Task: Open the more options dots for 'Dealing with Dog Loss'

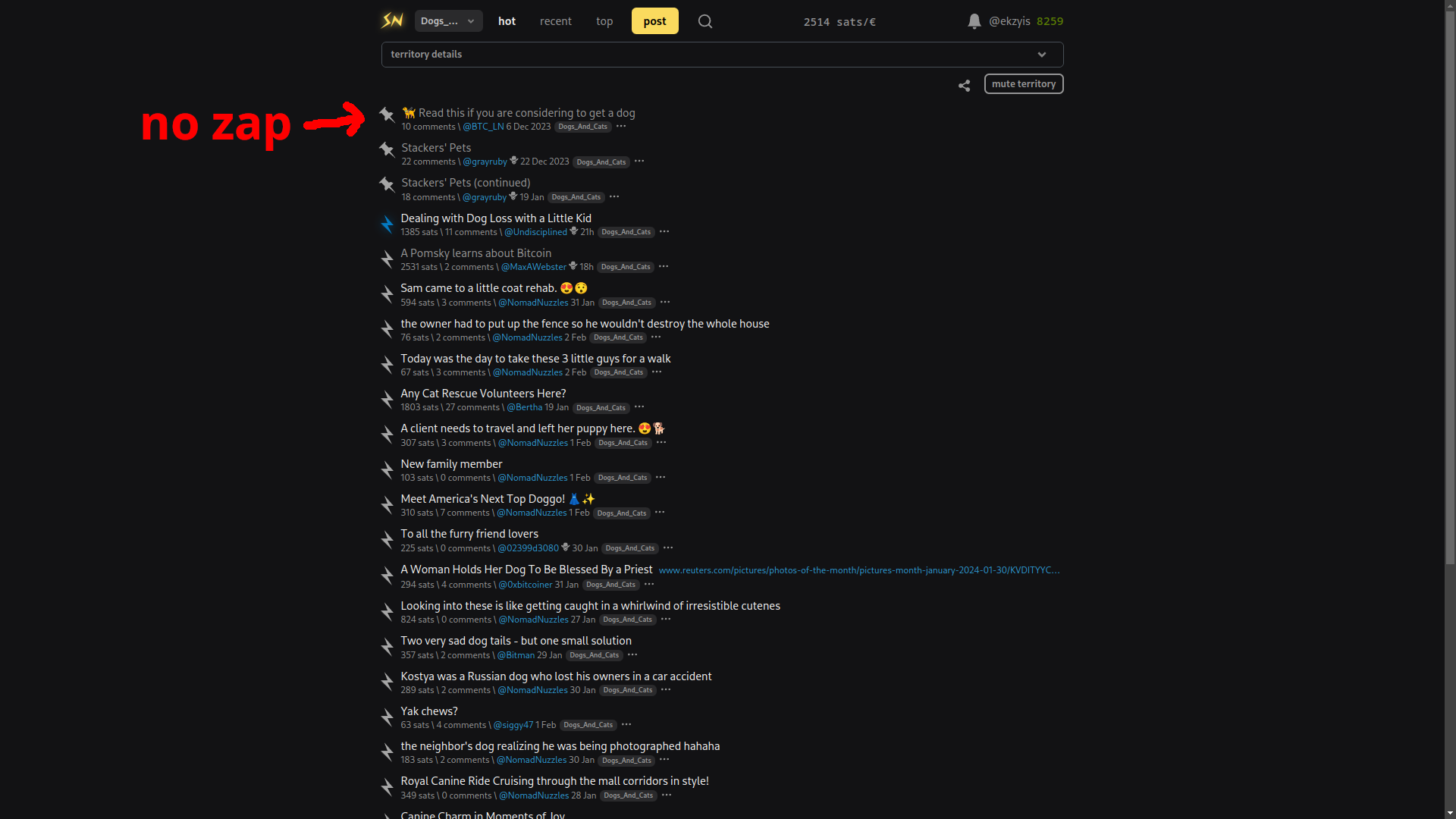Action: click(x=664, y=231)
